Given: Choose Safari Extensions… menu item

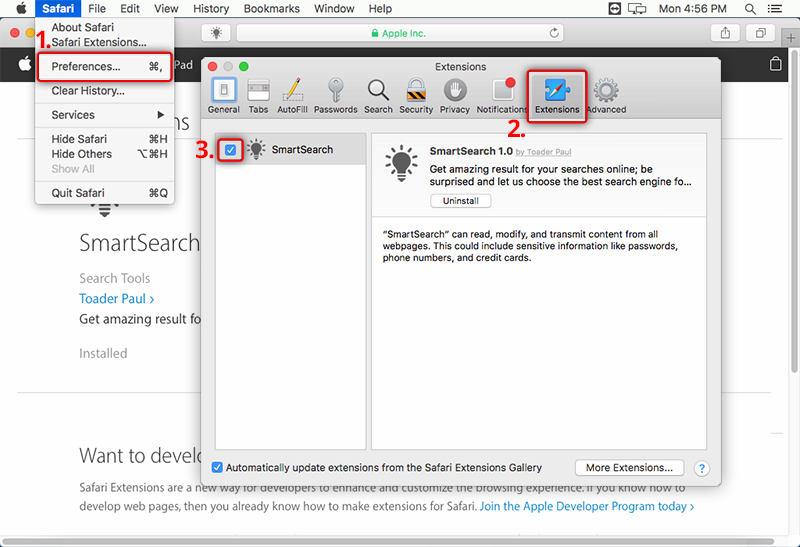Looking at the screenshot, I should (105, 42).
